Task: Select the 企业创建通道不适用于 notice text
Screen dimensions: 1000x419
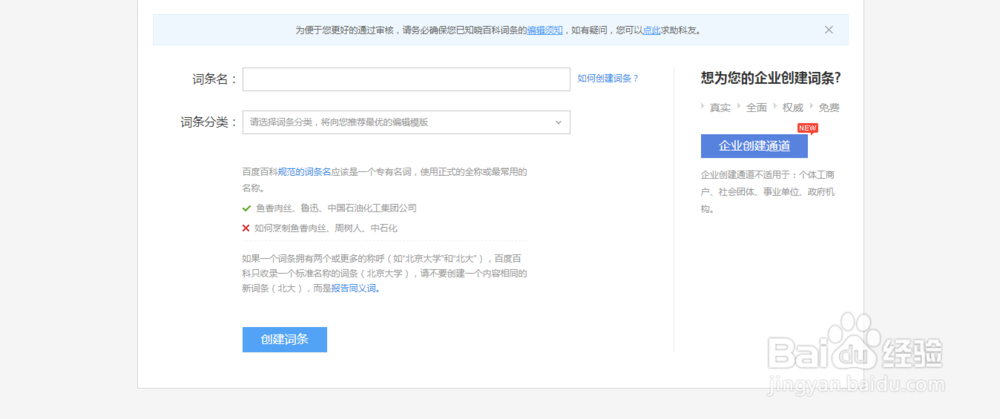Action: point(768,191)
